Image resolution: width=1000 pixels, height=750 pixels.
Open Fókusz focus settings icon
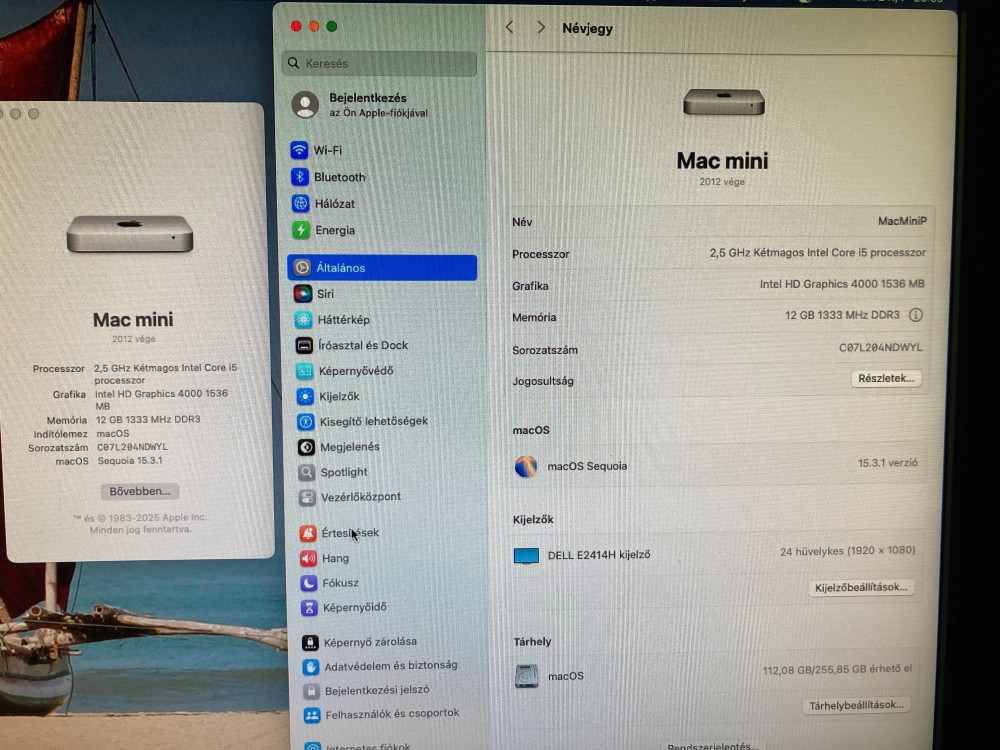(308, 583)
